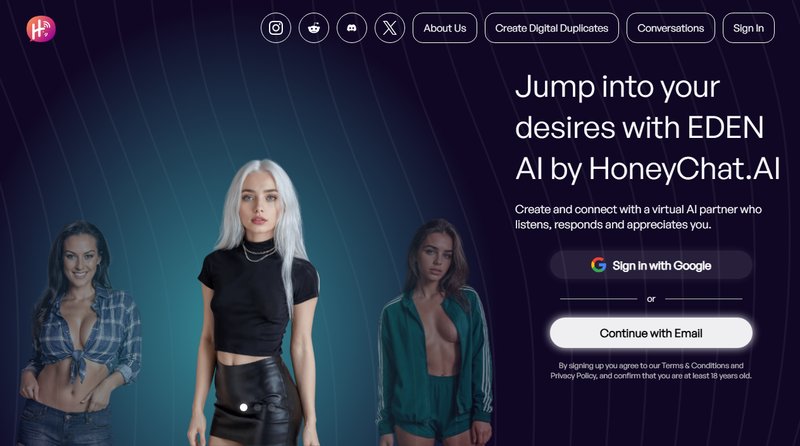Select the active white carousel dot
This screenshot has width=800, height=446.
point(244,407)
